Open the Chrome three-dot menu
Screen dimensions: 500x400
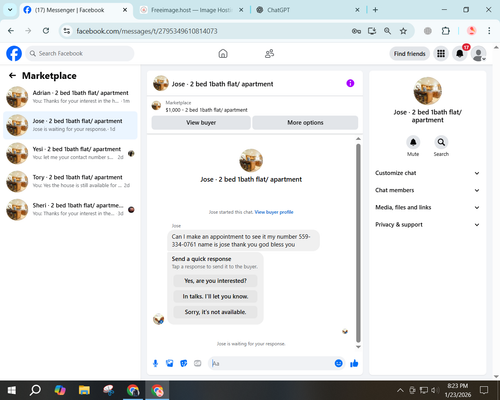pyautogui.click(x=489, y=31)
